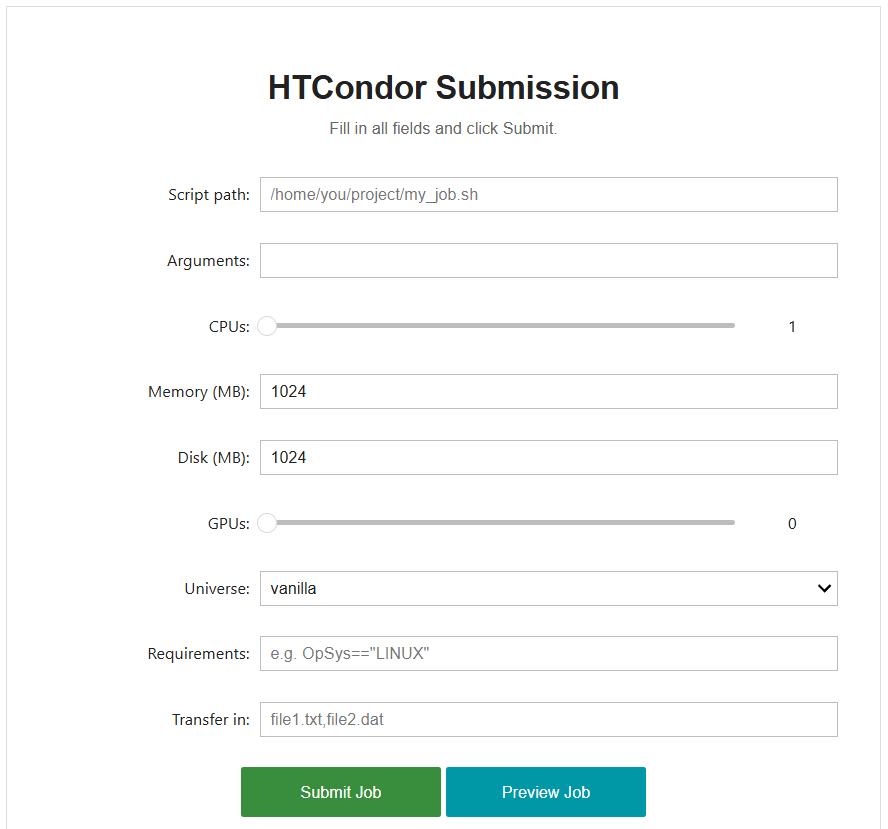The image size is (888, 829).
Task: Click the Arguments input field
Action: pos(548,260)
